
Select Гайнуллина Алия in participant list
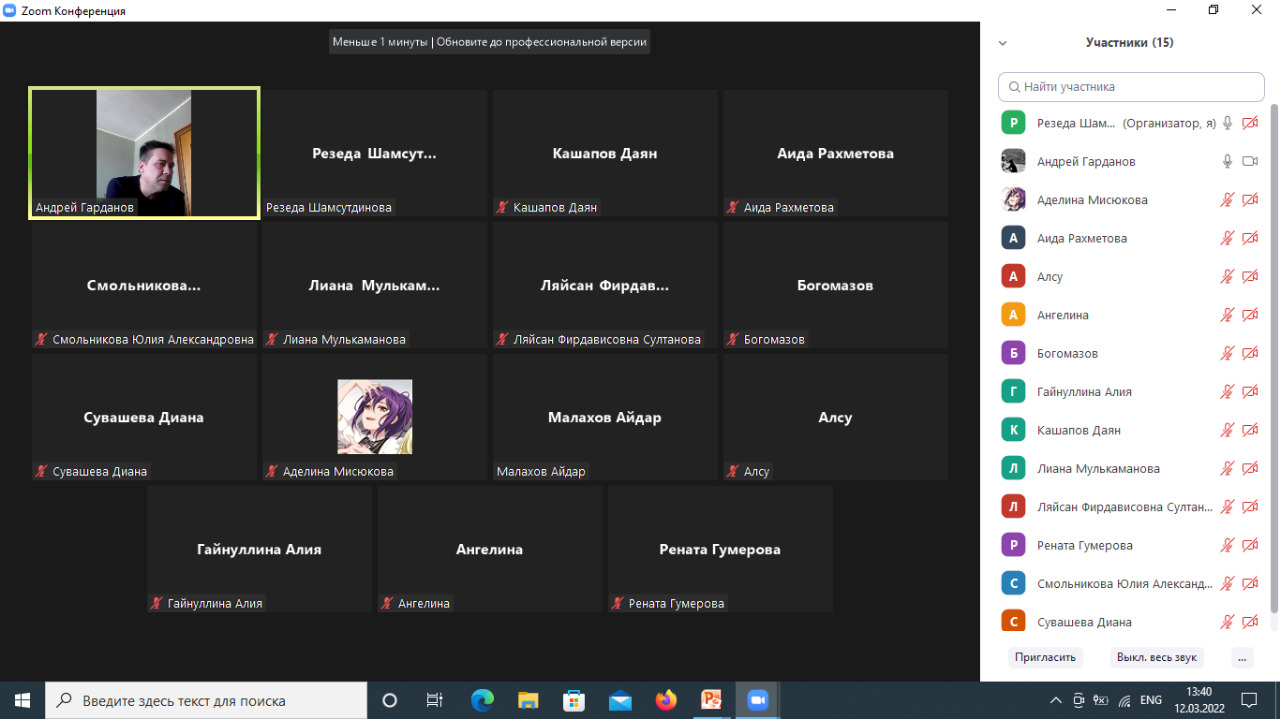coord(1084,392)
